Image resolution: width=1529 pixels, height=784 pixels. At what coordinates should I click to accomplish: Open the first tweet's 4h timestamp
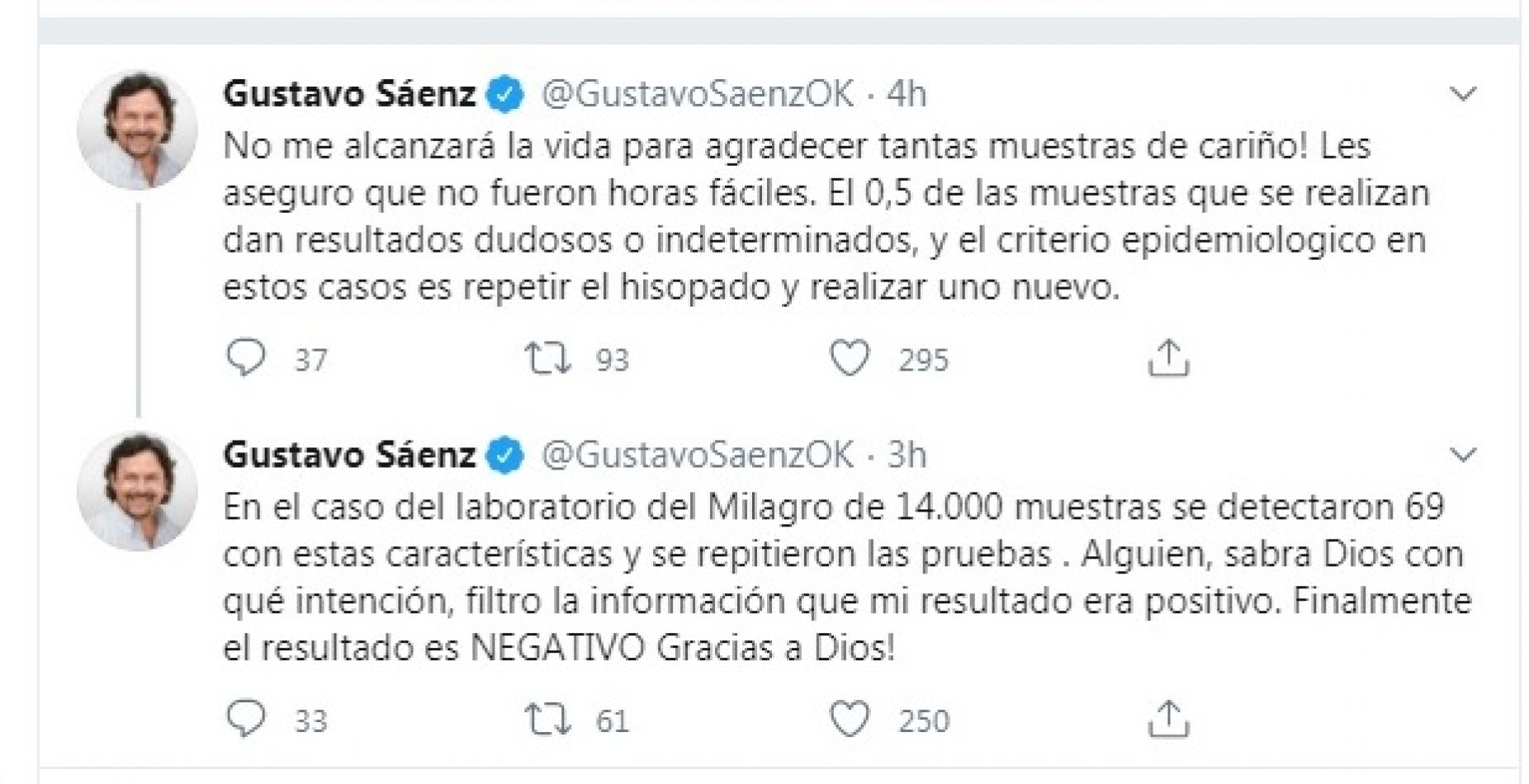pos(907,94)
